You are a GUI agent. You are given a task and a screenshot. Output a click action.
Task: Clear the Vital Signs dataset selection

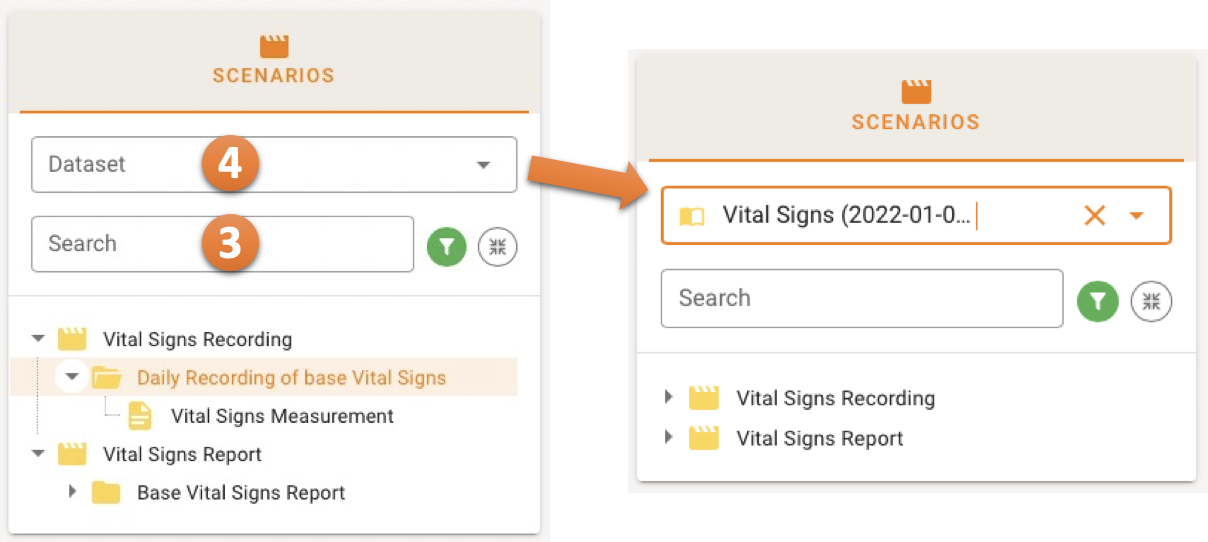tap(1095, 215)
